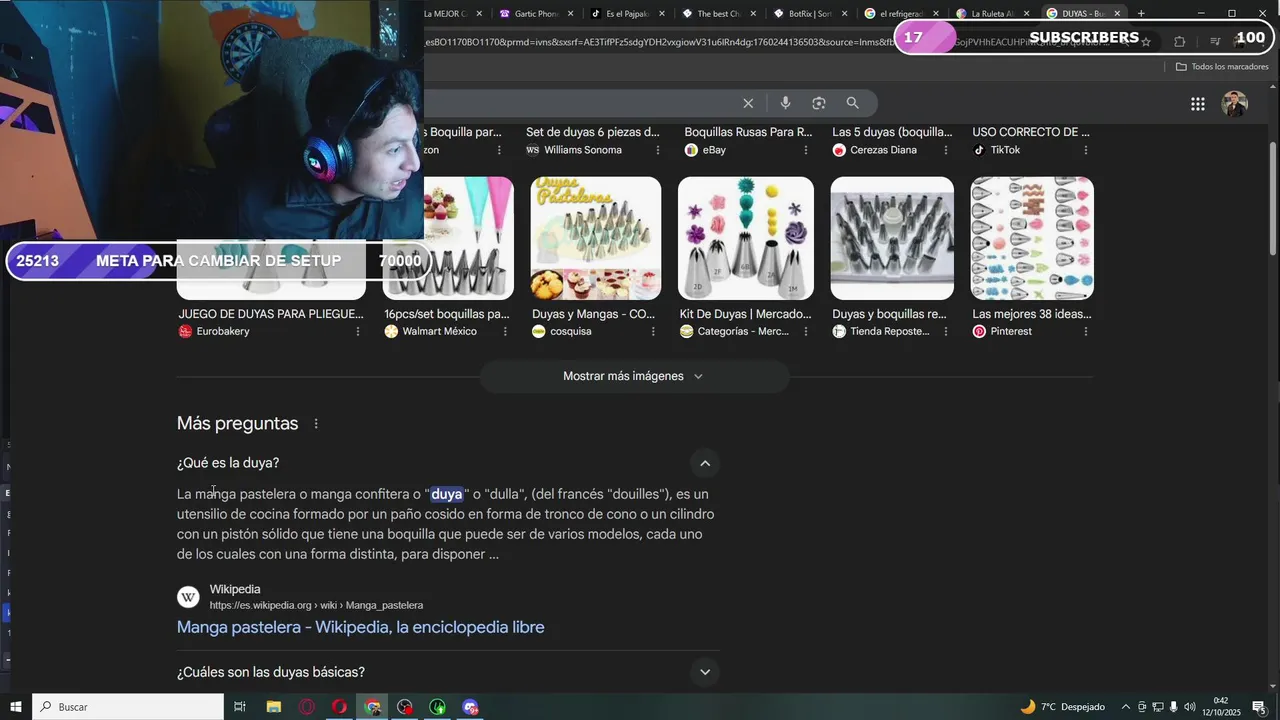The width and height of the screenshot is (1280, 720).
Task: Open JUEGO DE DUYAS PARA PLIEGUE title
Action: pyautogui.click(x=271, y=314)
